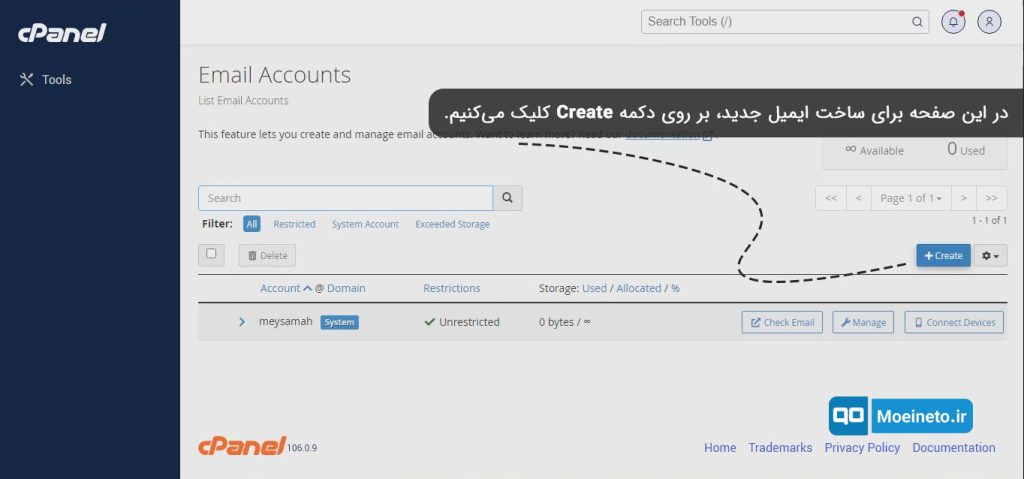Go to next page button
This screenshot has height=479, width=1024.
pyautogui.click(x=963, y=198)
